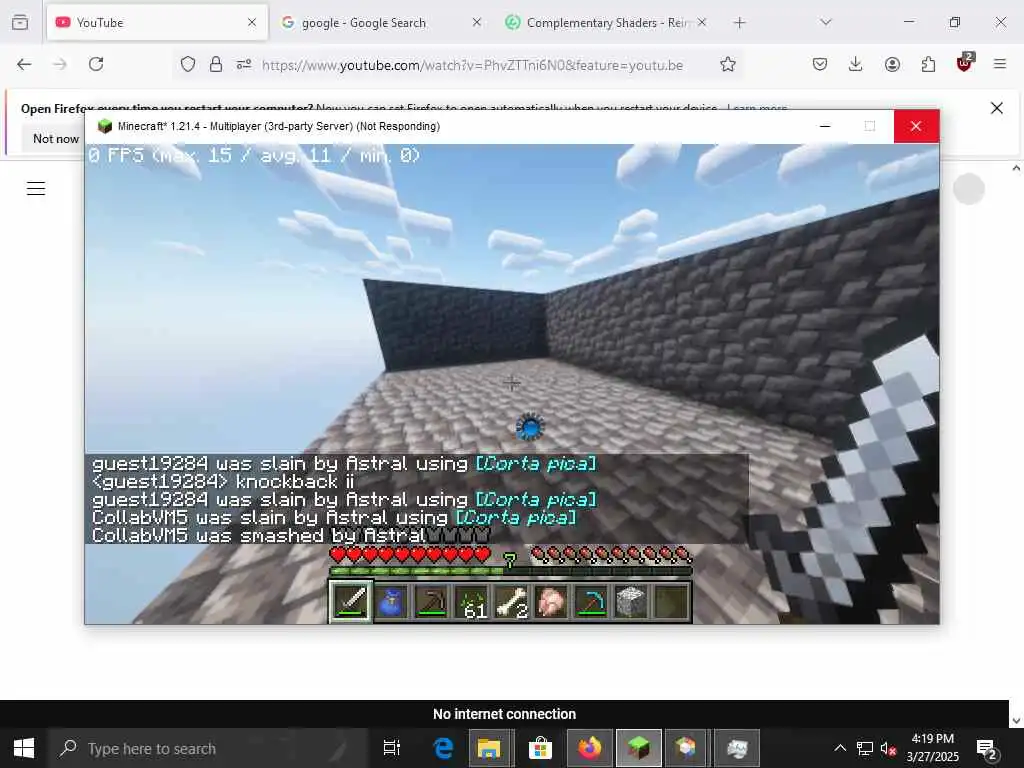This screenshot has height=768, width=1024.
Task: Reload the YouTube page
Action: pos(96,64)
